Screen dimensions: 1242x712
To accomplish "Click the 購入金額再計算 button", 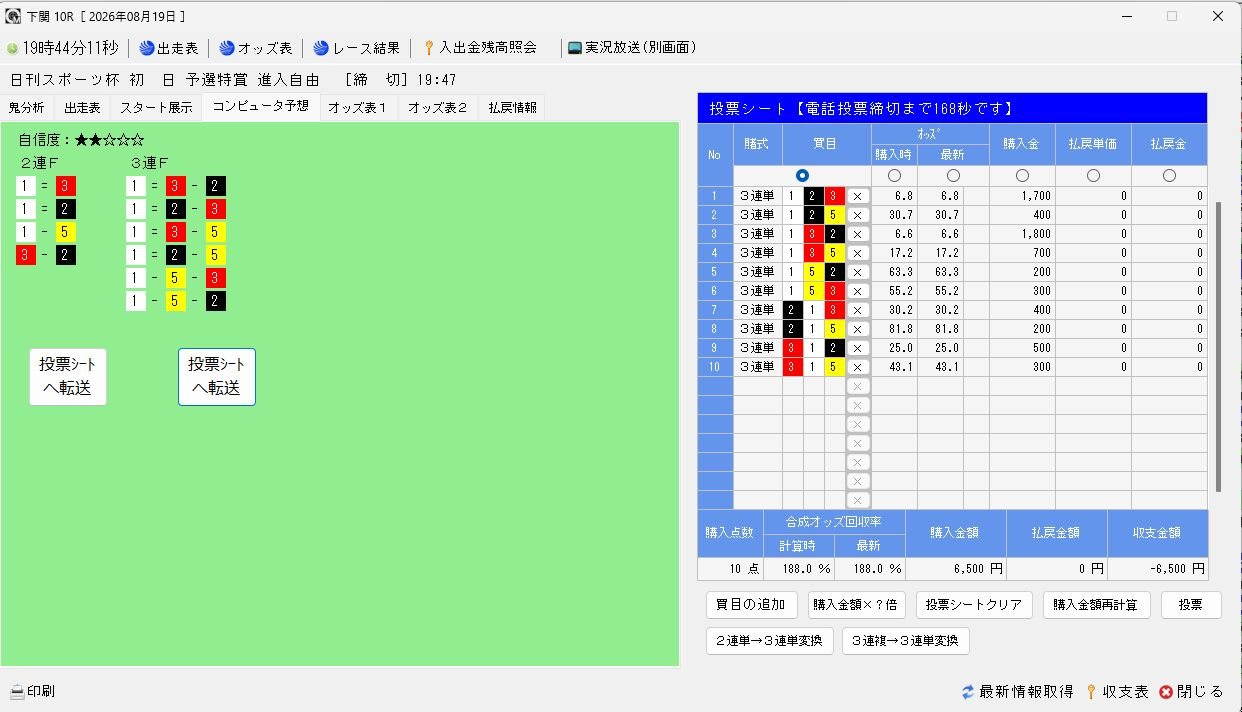I will (x=1096, y=605).
